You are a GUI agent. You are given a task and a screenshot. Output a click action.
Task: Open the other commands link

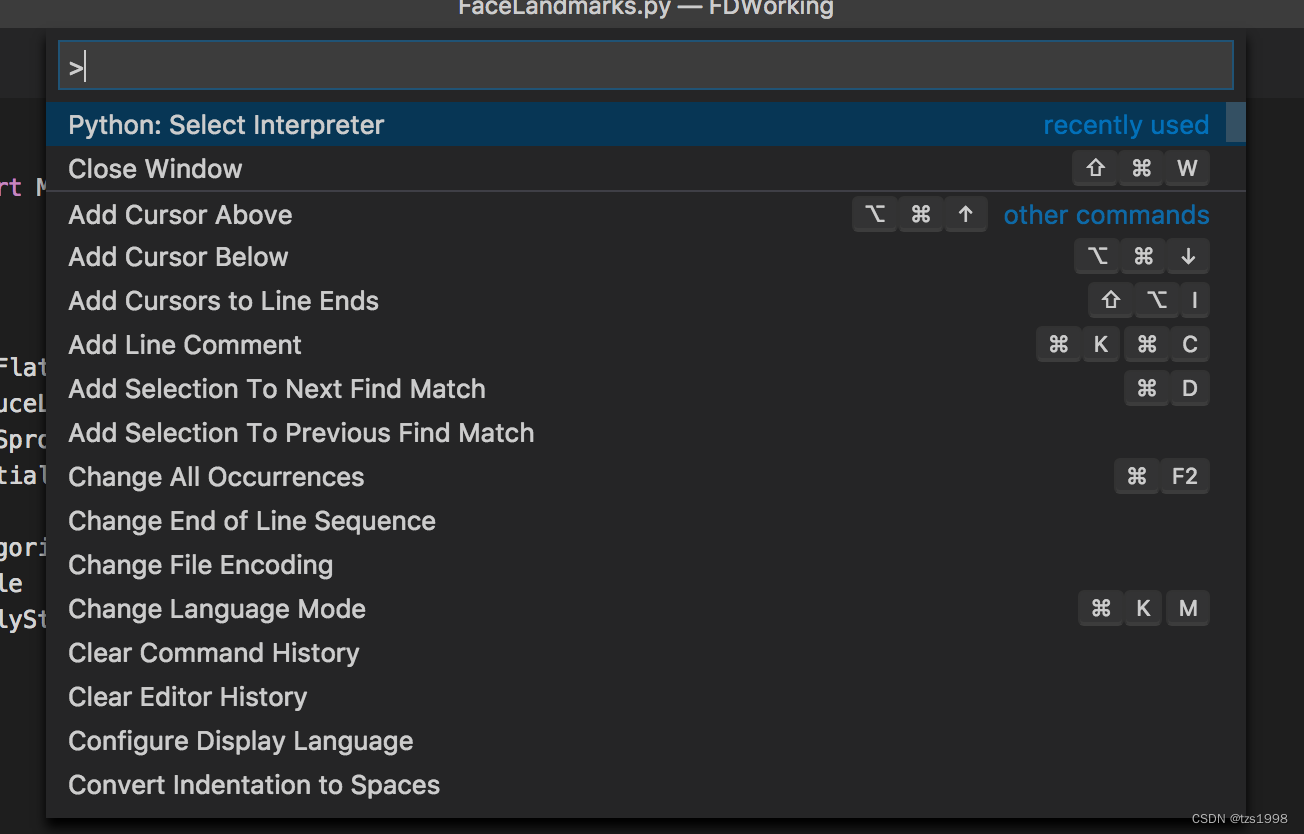pyautogui.click(x=1106, y=214)
